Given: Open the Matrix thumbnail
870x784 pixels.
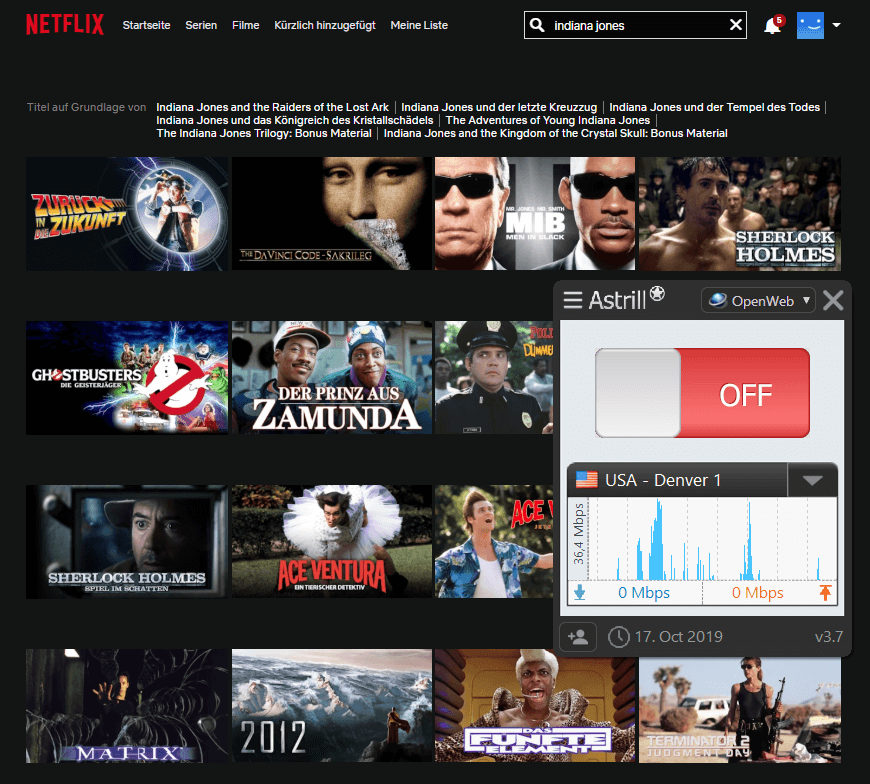Looking at the screenshot, I should pyautogui.click(x=127, y=706).
